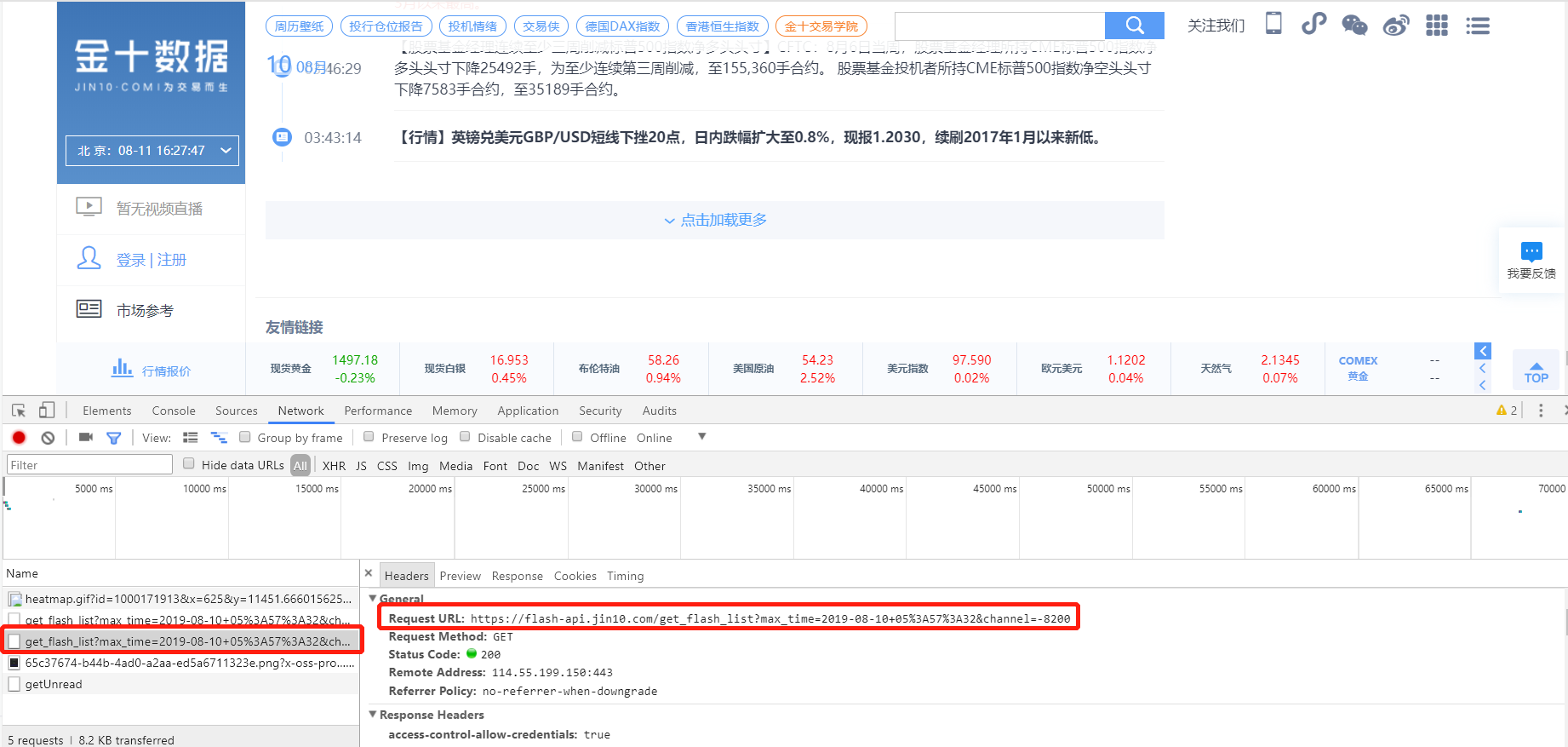
Task: Collapse the General headers section
Action: coord(373,598)
